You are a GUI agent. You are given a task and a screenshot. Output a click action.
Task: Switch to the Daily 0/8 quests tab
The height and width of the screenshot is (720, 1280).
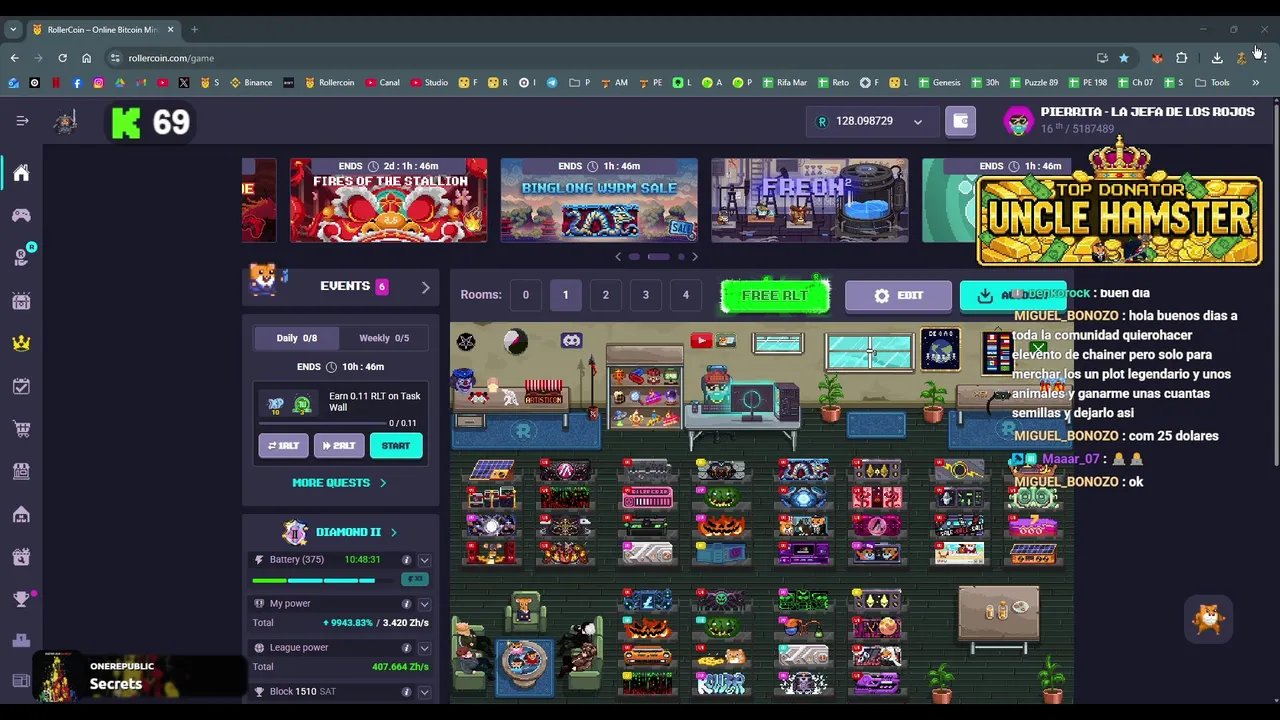(x=296, y=338)
